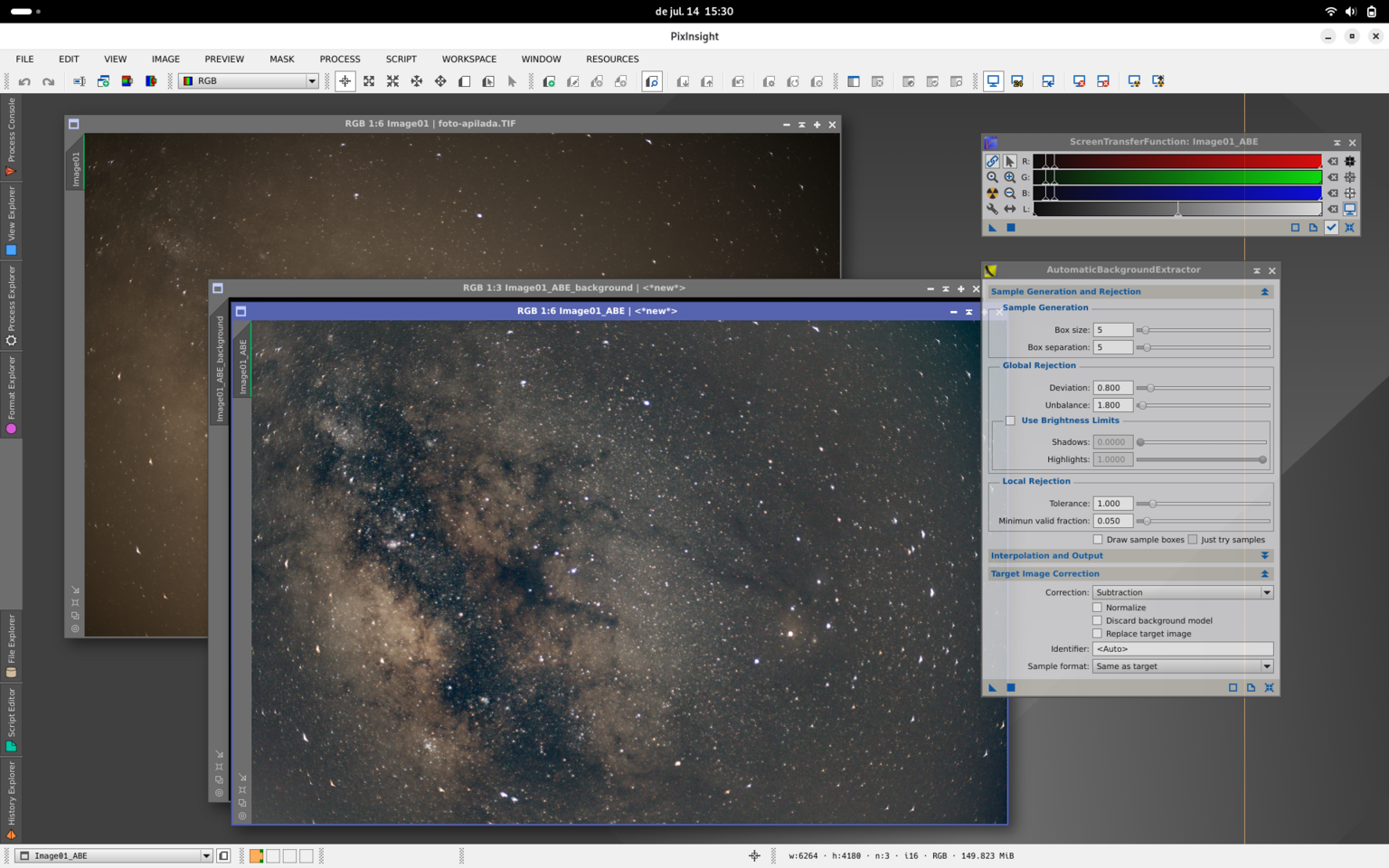Click the blue square apply icon in AutomaticBackgroundExtractor
This screenshot has width=1389, height=868.
click(1011, 687)
